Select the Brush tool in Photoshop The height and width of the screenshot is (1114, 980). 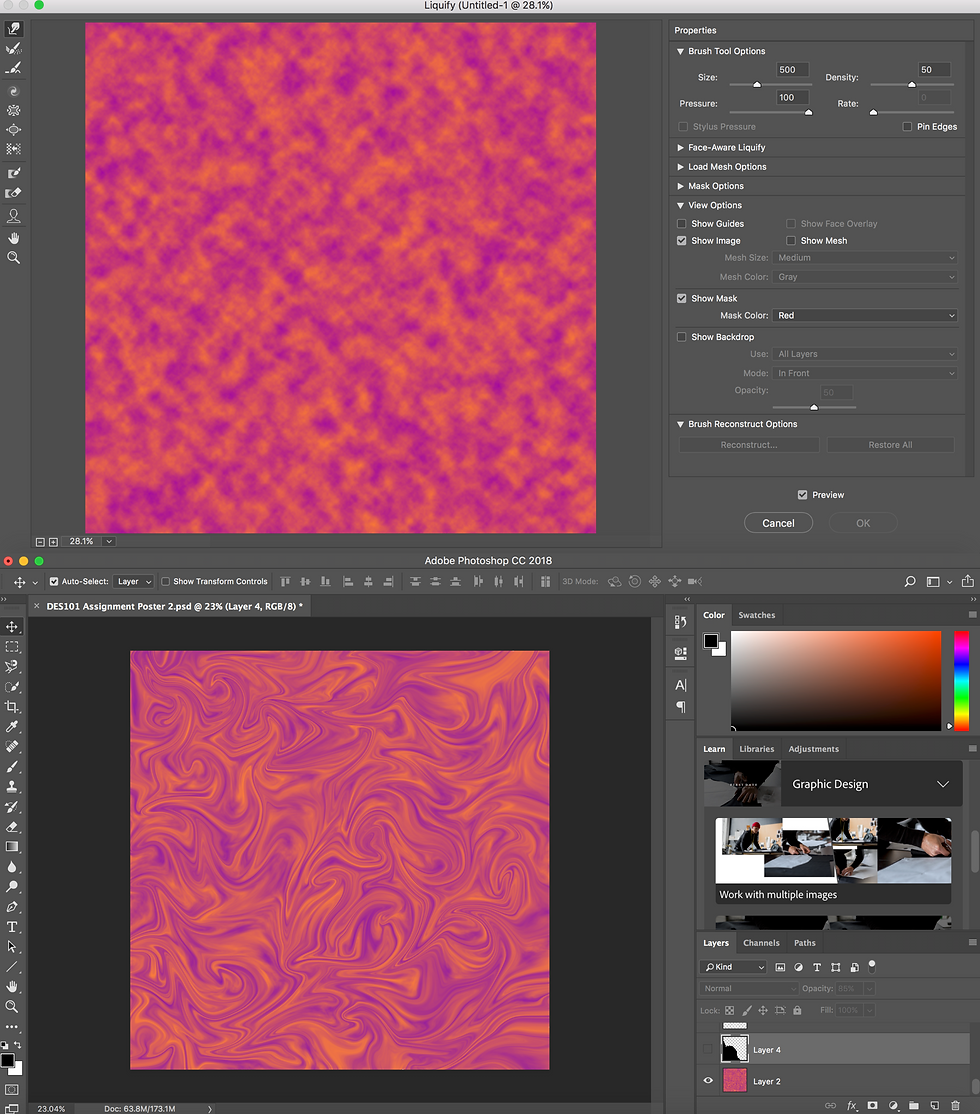tap(12, 767)
